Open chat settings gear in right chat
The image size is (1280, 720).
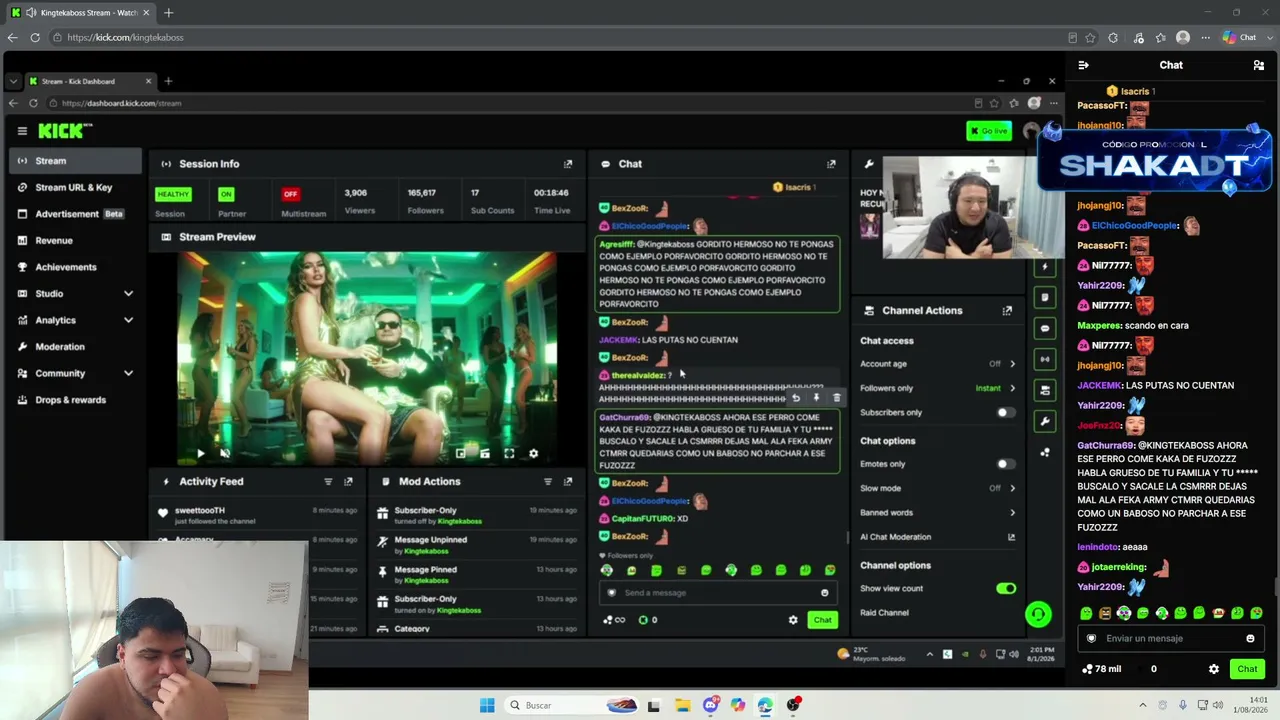[1214, 669]
